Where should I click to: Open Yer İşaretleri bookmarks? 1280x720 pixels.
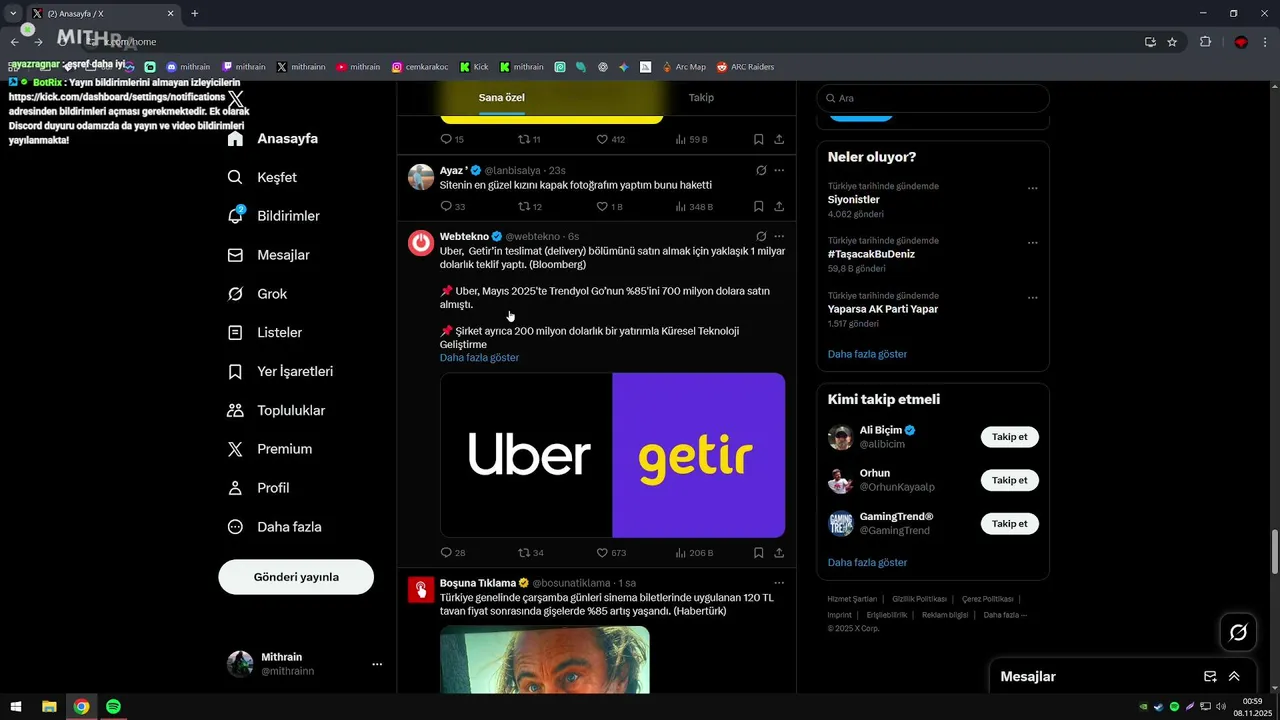tap(280, 371)
